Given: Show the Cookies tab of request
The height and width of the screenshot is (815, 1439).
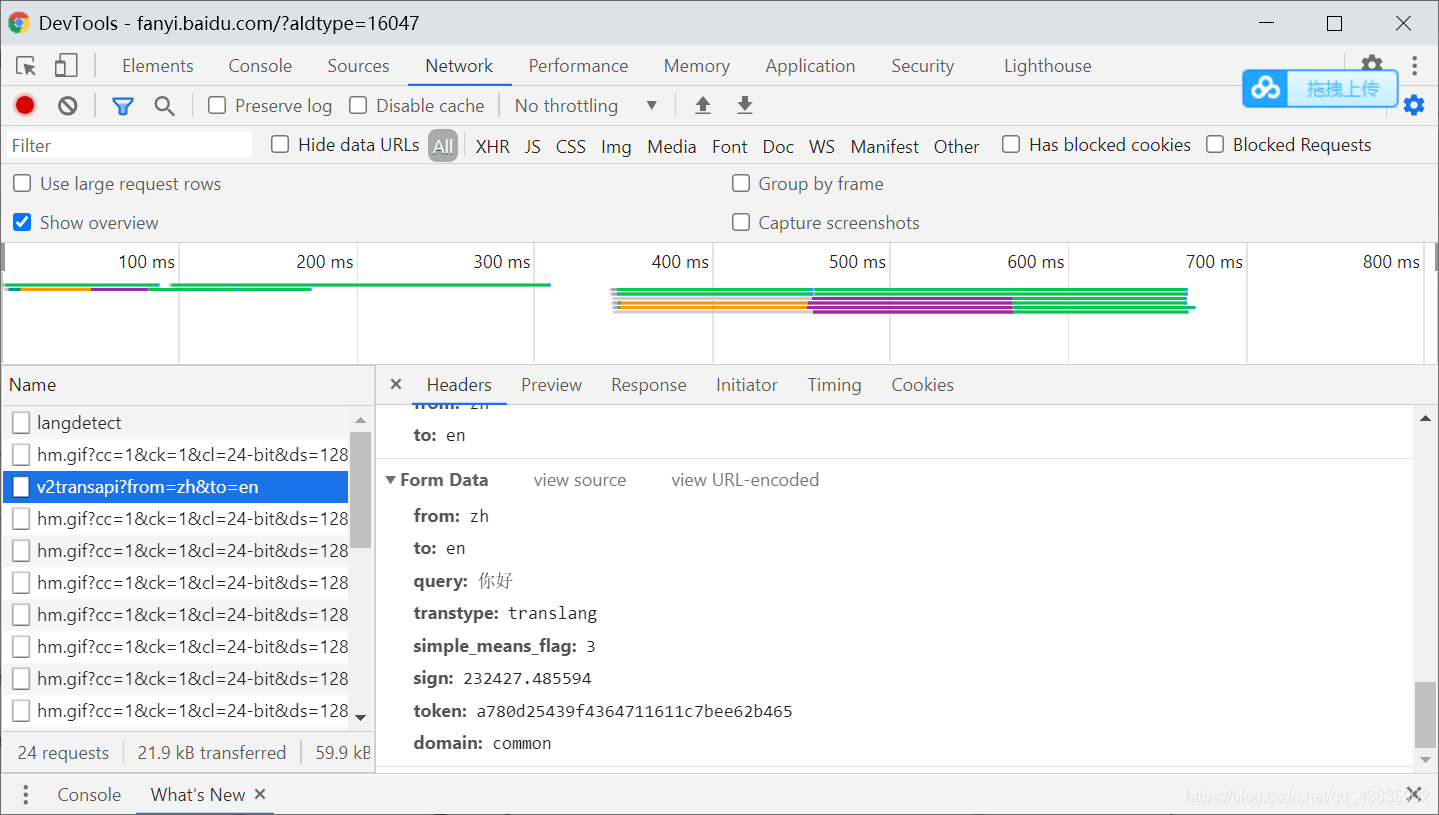Looking at the screenshot, I should pos(922,385).
